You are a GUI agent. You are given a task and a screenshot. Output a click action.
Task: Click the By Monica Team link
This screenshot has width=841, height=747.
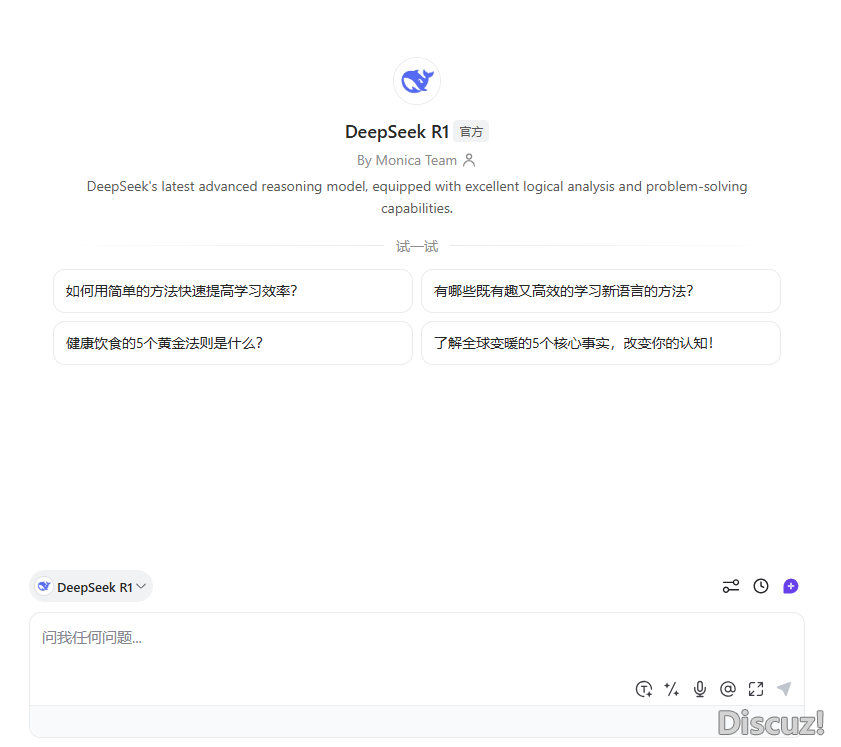click(407, 160)
